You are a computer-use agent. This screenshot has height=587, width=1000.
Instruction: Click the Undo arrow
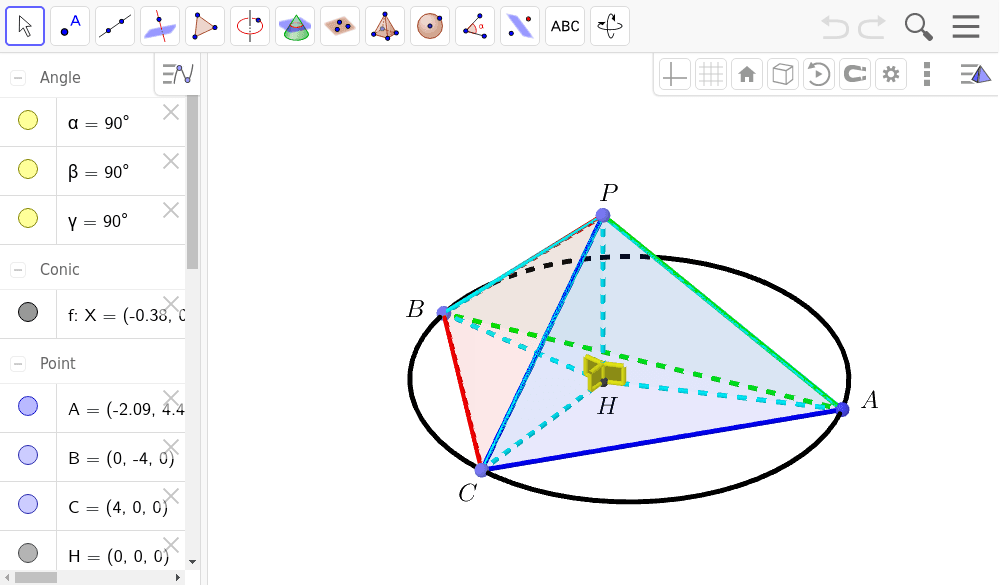(834, 27)
